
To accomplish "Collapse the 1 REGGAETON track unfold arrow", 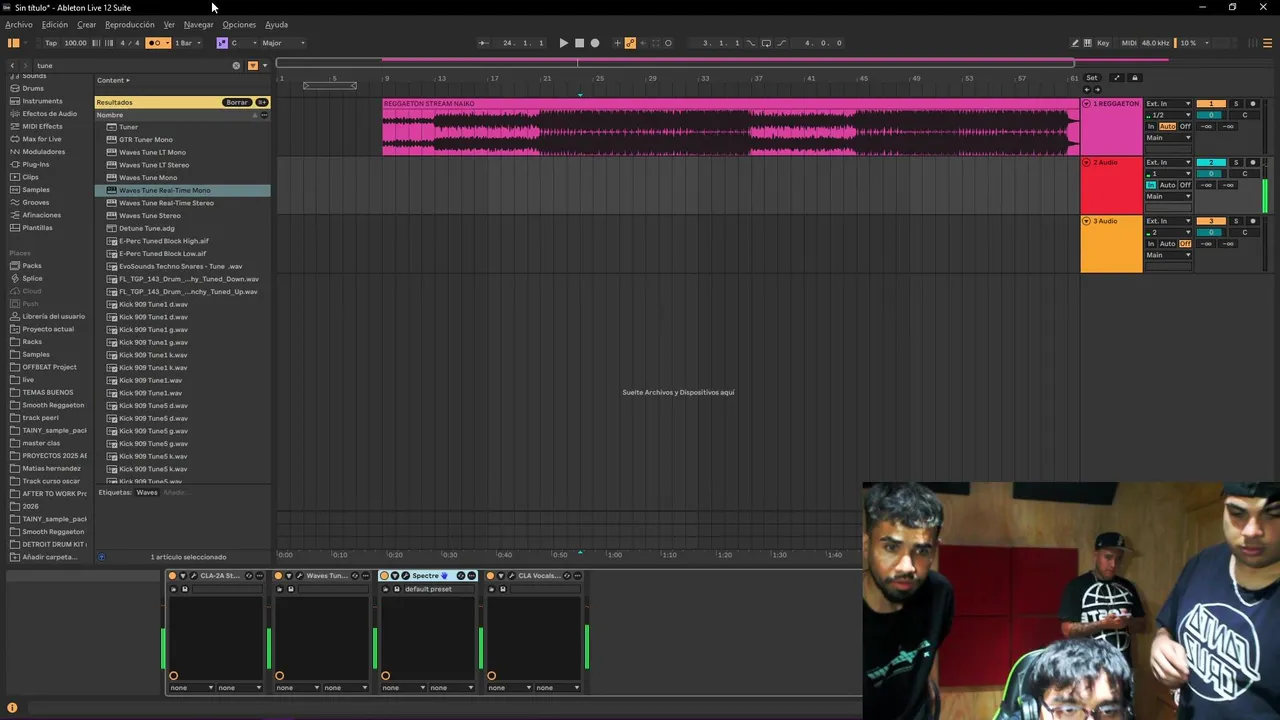I will [x=1086, y=104].
